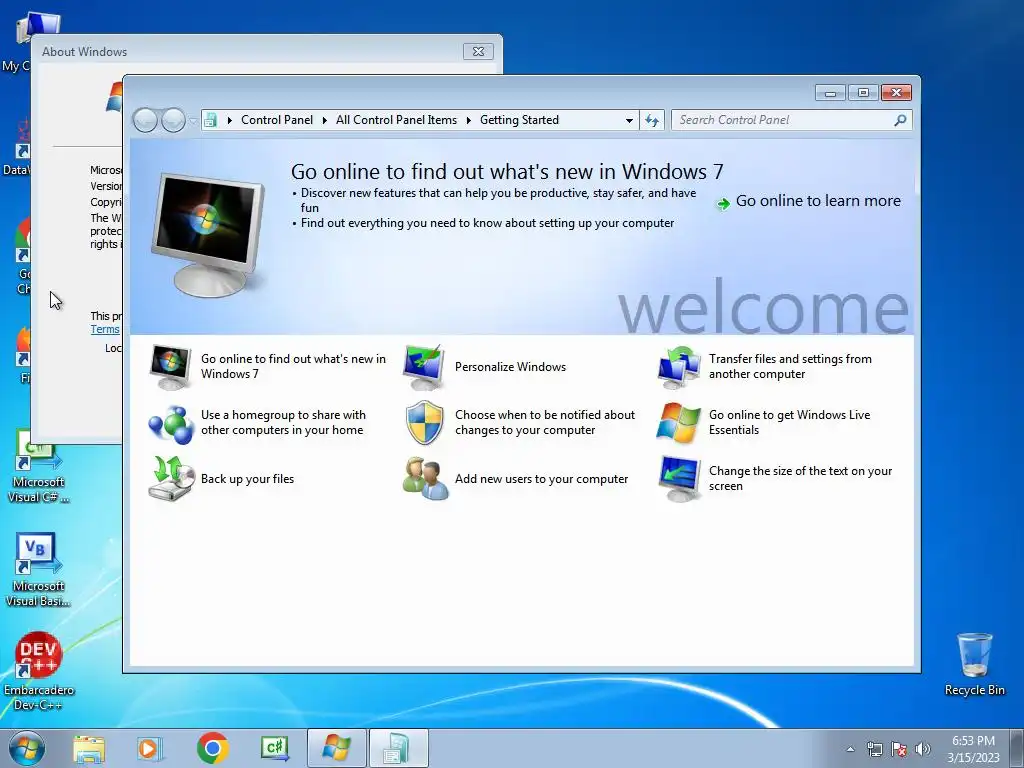Image resolution: width=1024 pixels, height=768 pixels.
Task: Expand arrow after All Control Panel Items
Action: (468, 120)
